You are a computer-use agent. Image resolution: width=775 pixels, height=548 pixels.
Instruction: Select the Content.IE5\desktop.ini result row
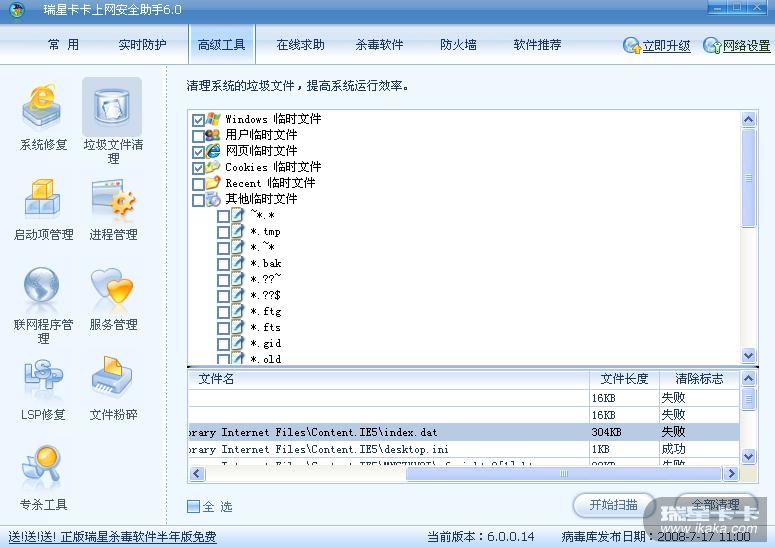[x=464, y=449]
